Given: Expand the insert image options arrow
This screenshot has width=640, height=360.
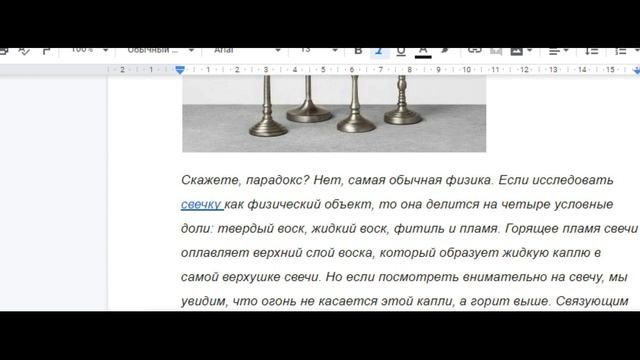Looking at the screenshot, I should 529,51.
